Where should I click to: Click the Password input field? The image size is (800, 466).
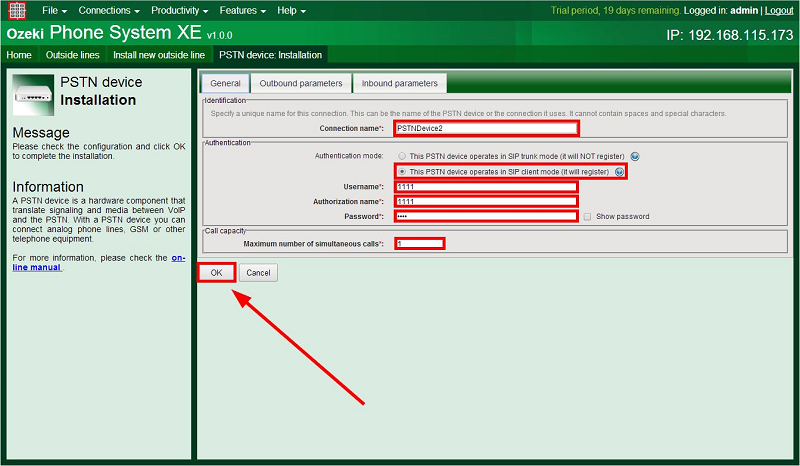486,216
